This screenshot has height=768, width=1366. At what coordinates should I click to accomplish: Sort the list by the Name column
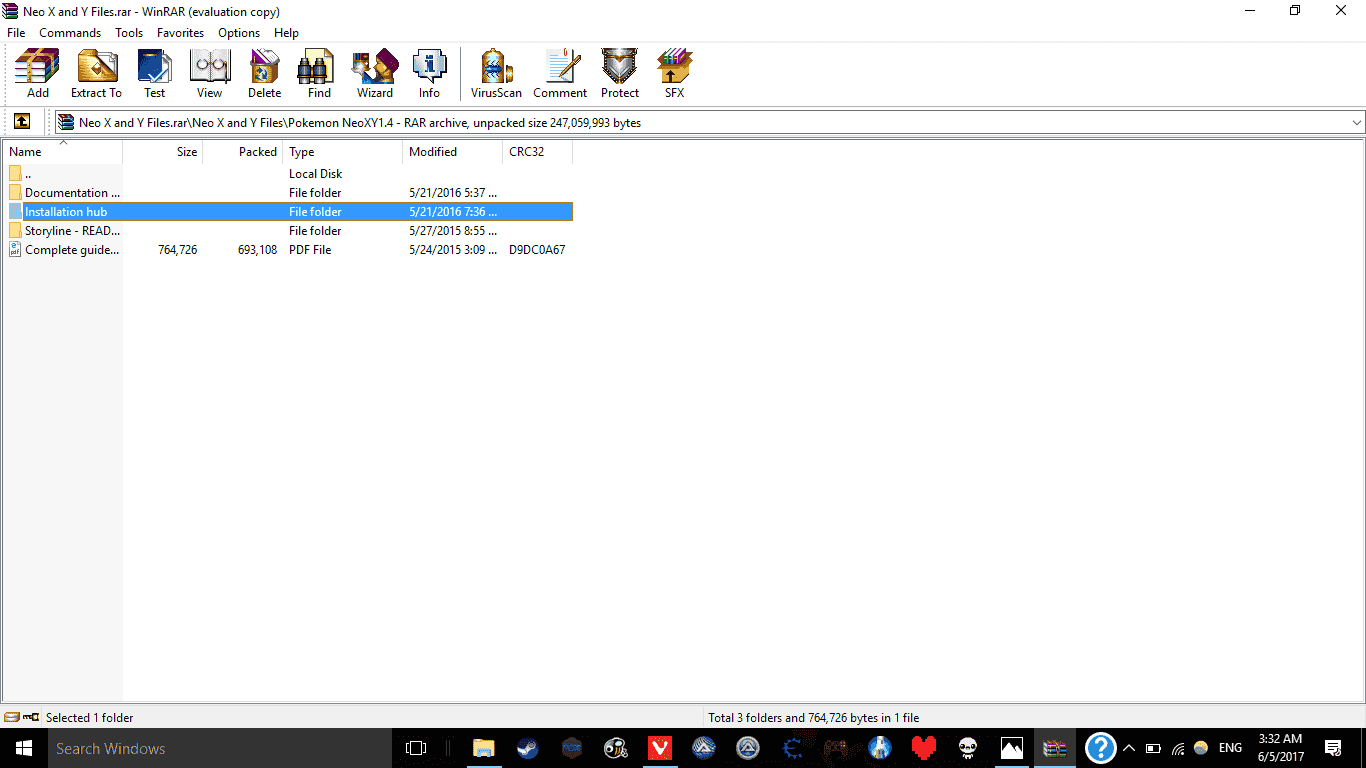[x=62, y=152]
